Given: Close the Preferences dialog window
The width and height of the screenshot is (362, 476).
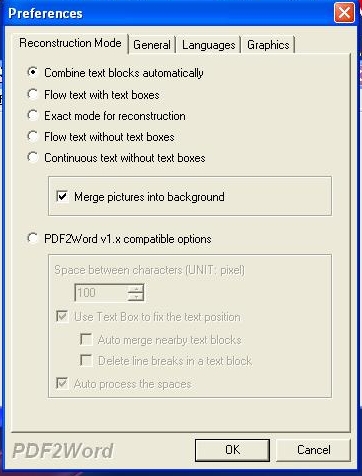Looking at the screenshot, I should click(344, 13).
